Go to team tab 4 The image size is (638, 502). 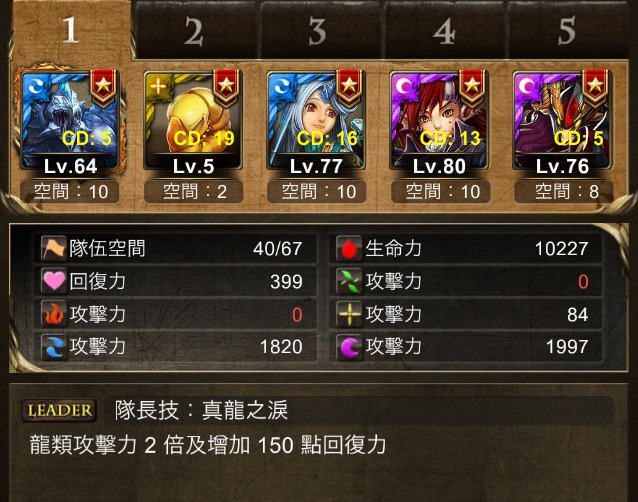tap(444, 31)
